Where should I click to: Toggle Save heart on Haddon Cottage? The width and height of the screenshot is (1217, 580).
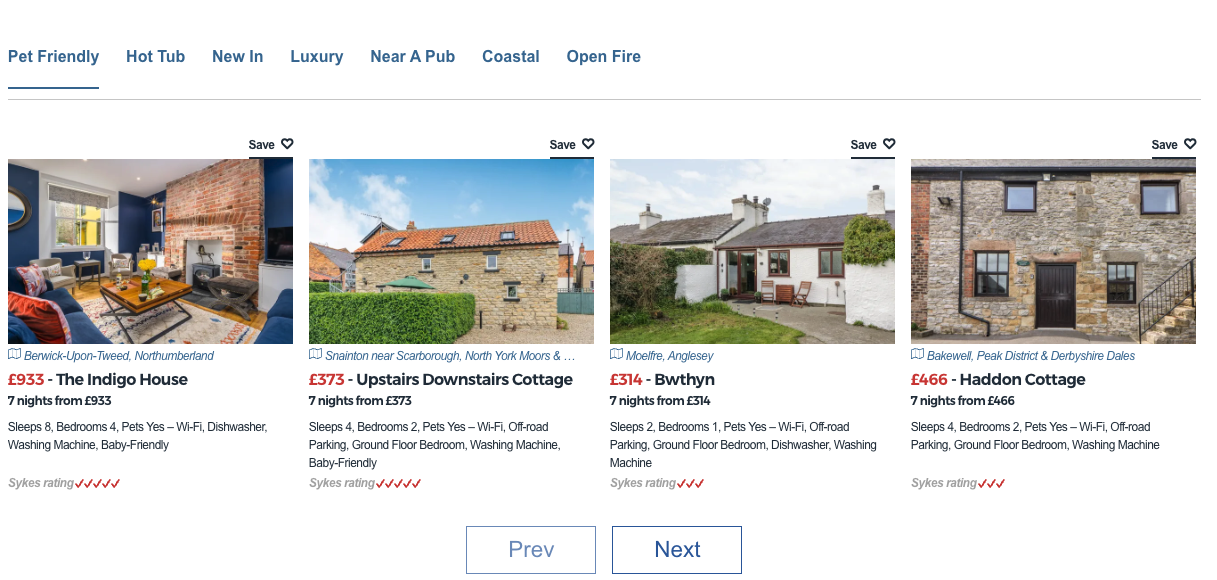coord(1190,144)
